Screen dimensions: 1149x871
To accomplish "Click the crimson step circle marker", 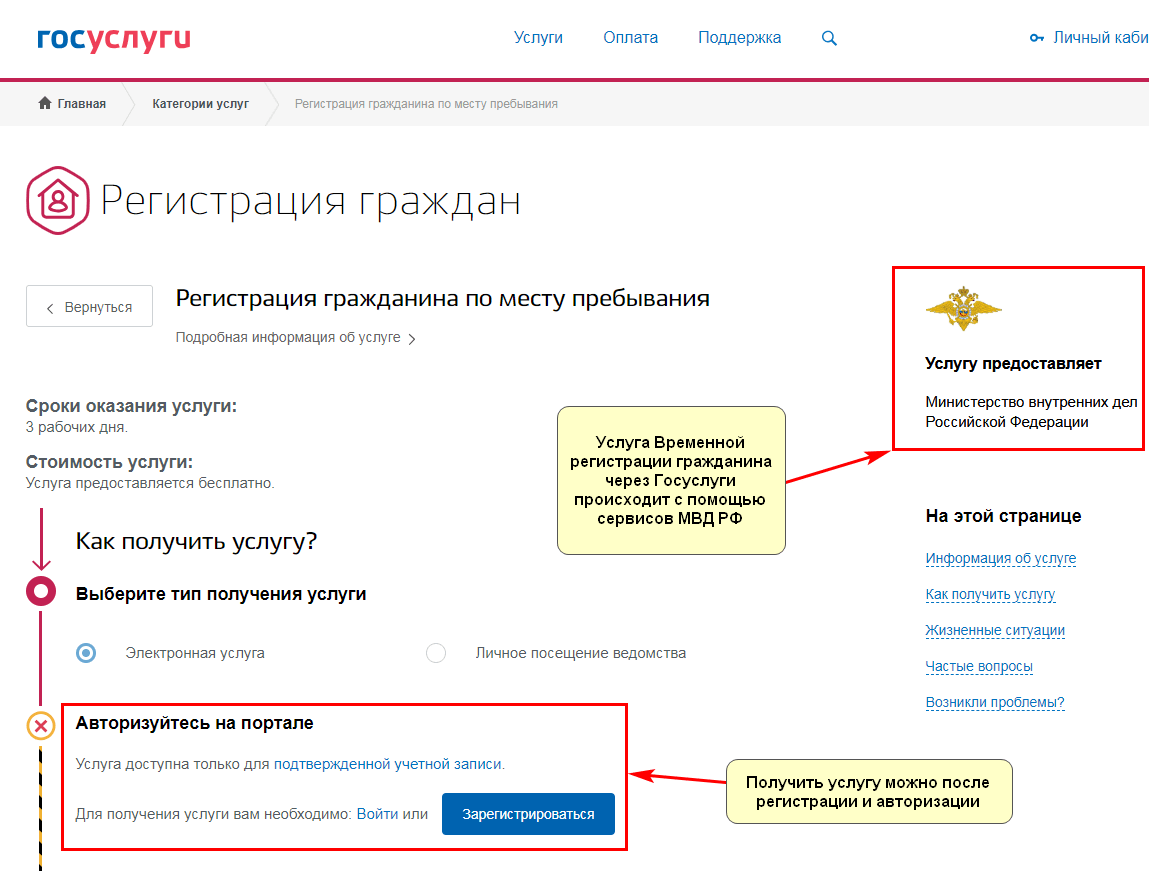I will [x=41, y=590].
